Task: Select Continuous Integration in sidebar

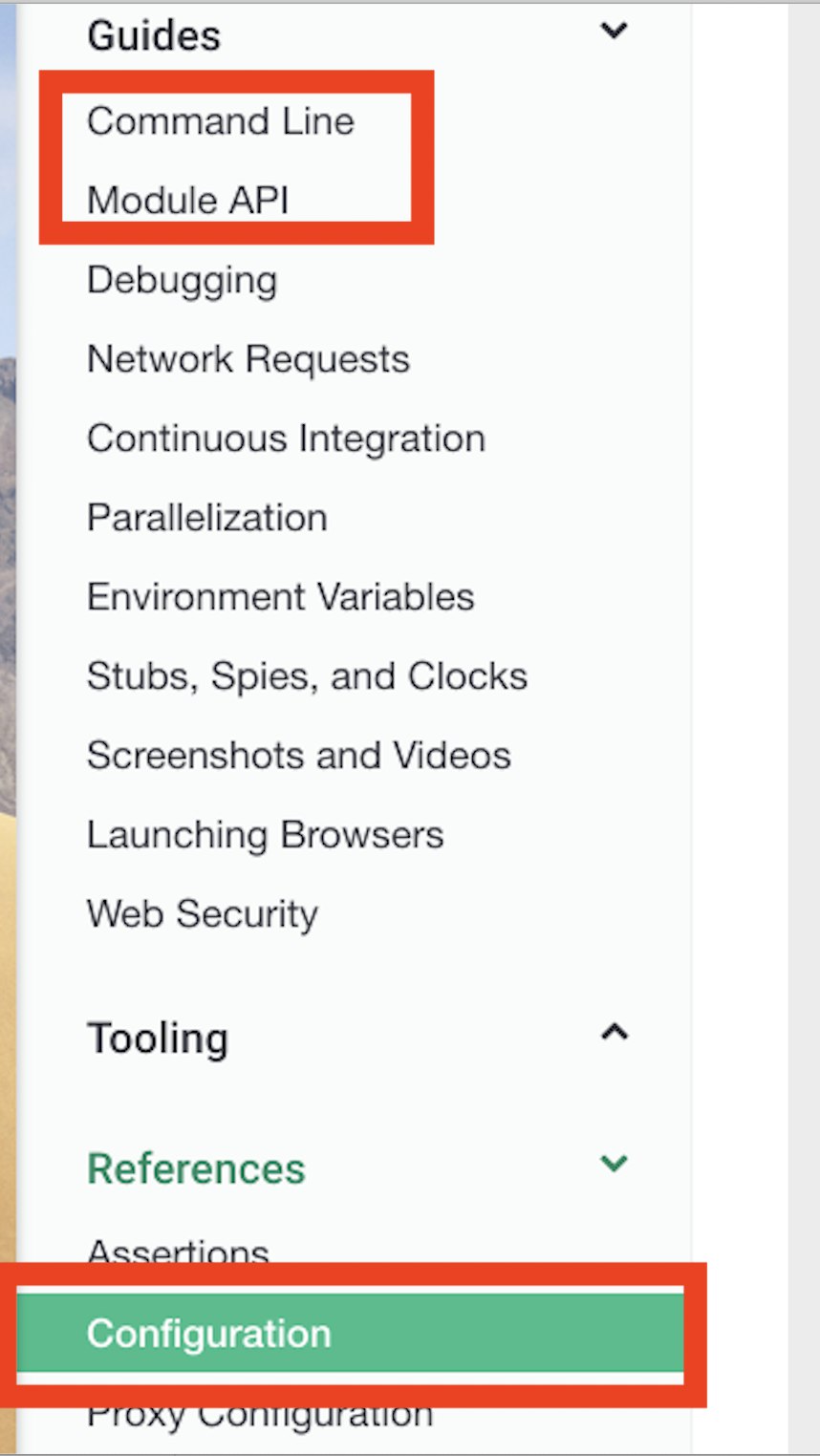Action: coord(287,439)
